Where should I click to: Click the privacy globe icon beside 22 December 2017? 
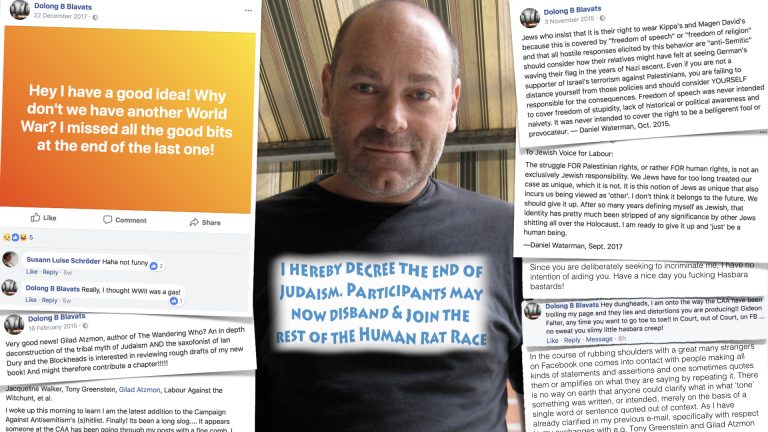pos(95,17)
